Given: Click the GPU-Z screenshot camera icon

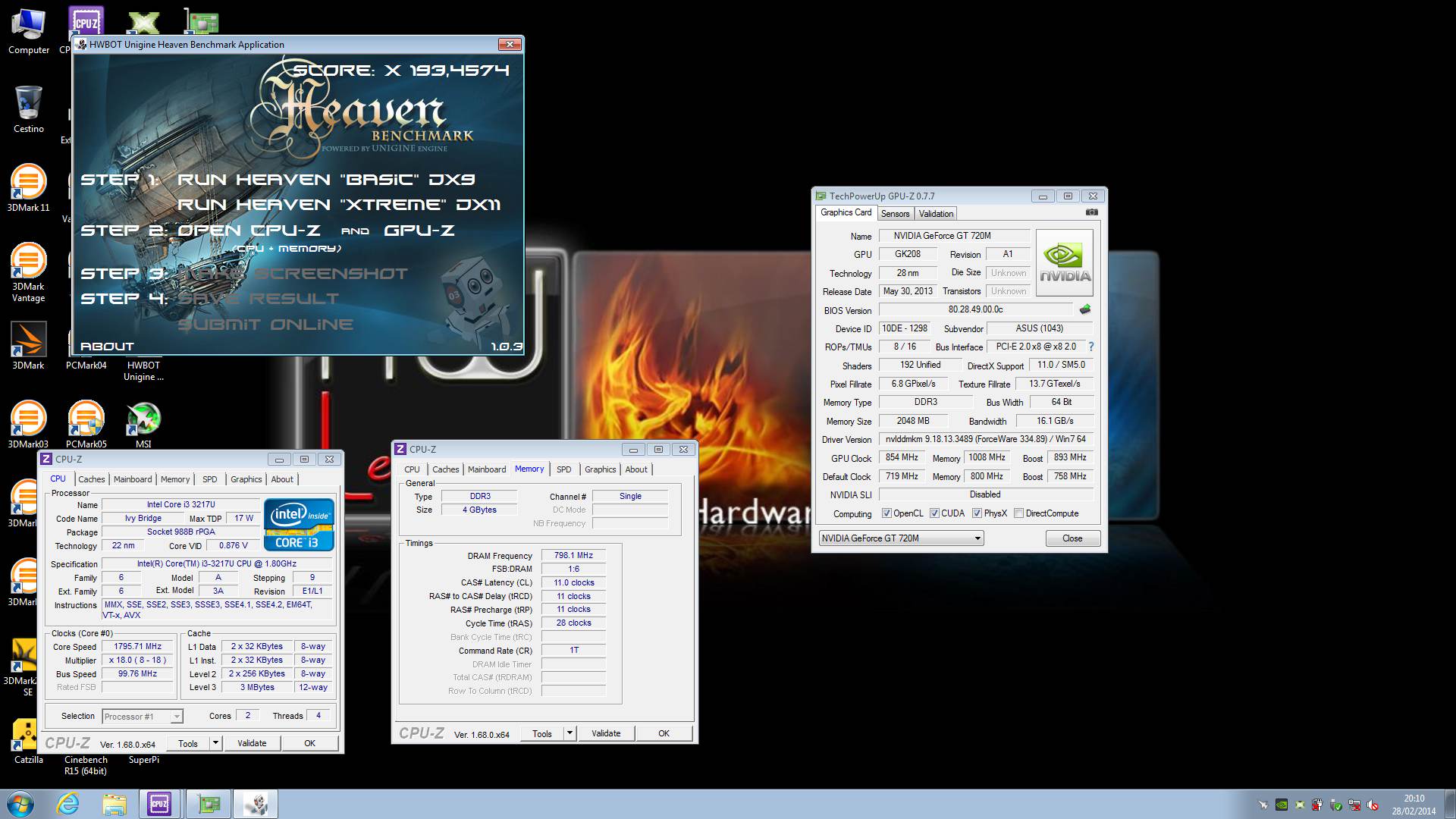Looking at the screenshot, I should pos(1091,212).
